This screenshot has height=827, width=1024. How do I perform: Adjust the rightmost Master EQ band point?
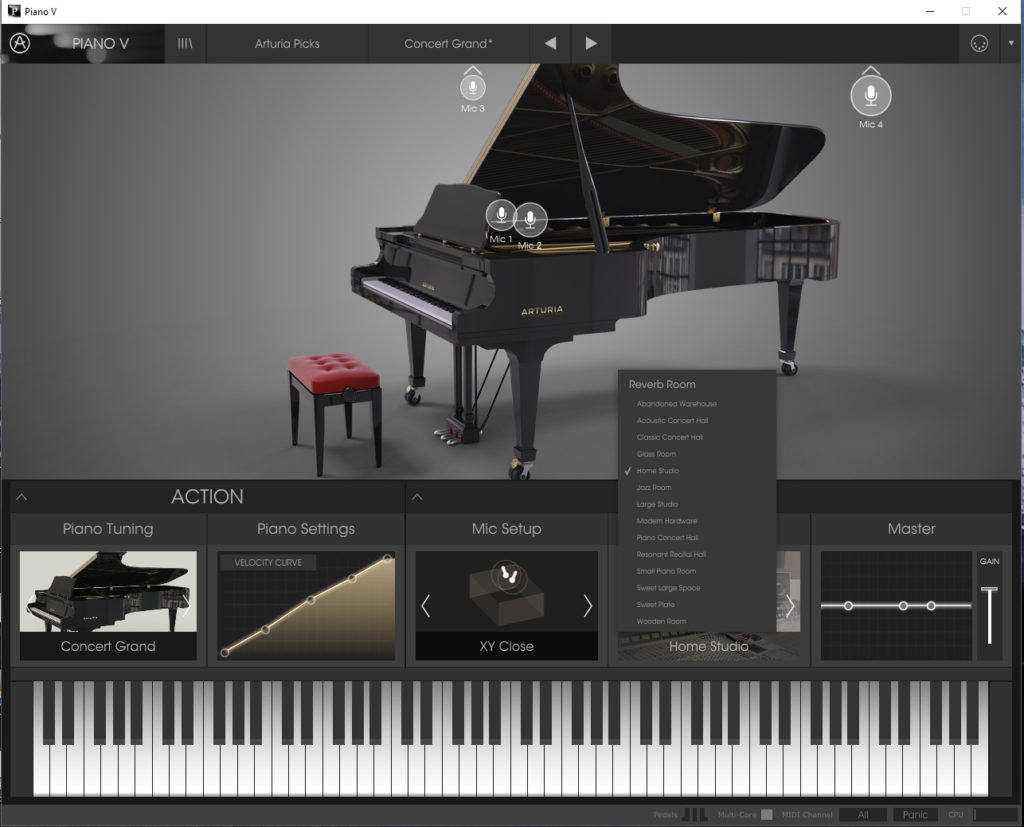coord(931,606)
